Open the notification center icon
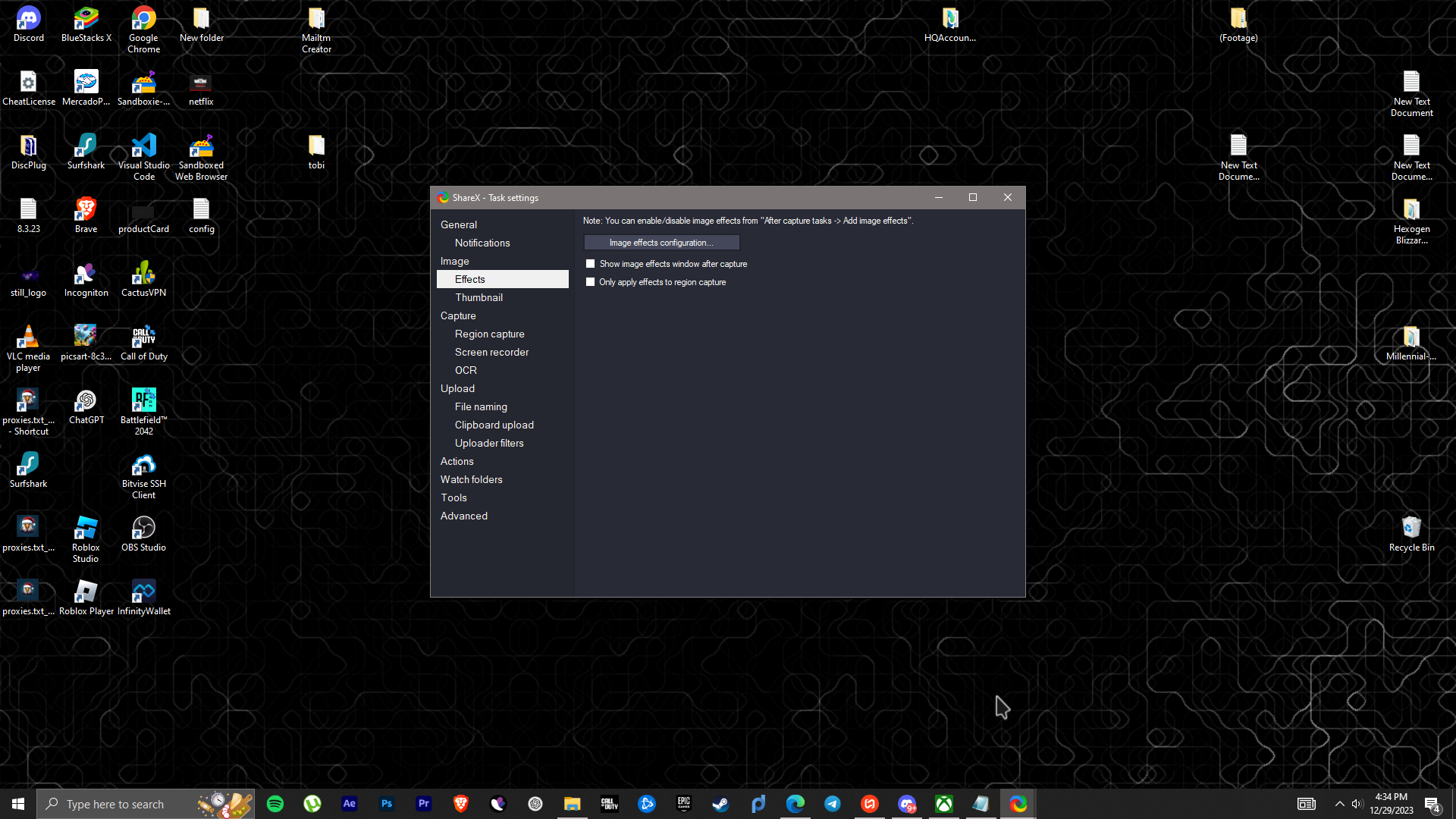The image size is (1456, 819). tap(1432, 804)
